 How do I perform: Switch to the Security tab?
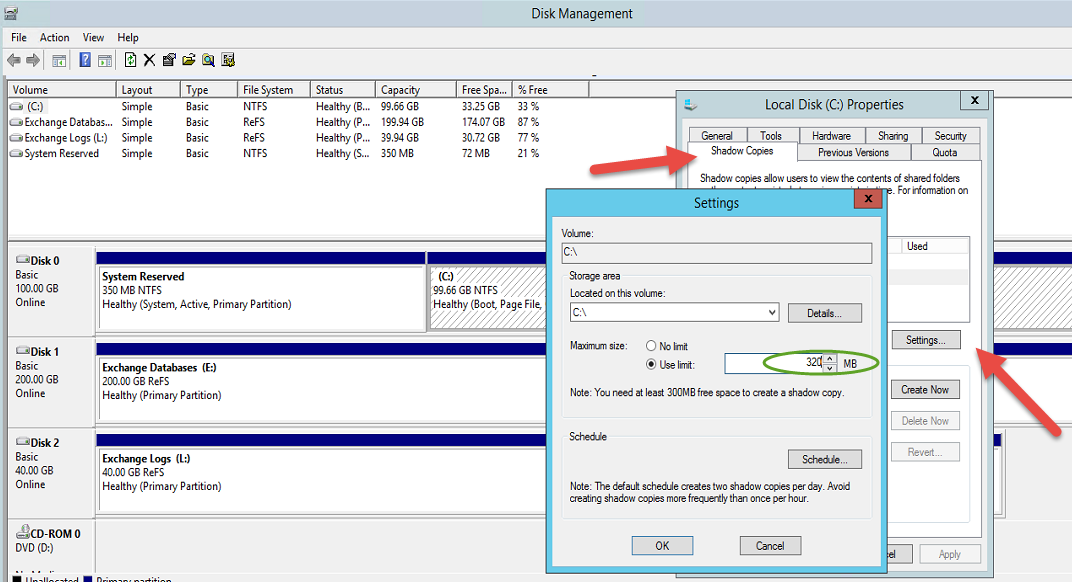[x=950, y=135]
